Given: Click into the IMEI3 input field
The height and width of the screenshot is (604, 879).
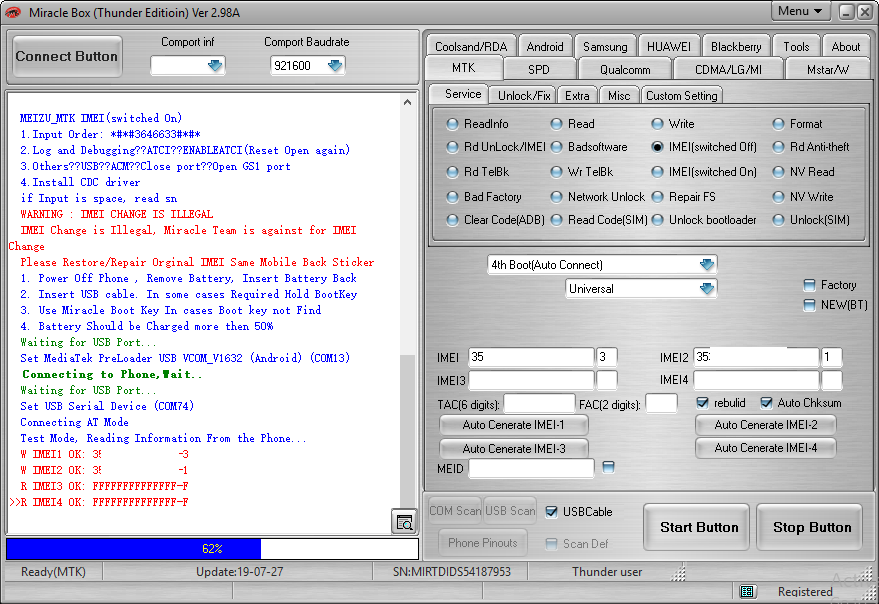Looking at the screenshot, I should pos(531,380).
